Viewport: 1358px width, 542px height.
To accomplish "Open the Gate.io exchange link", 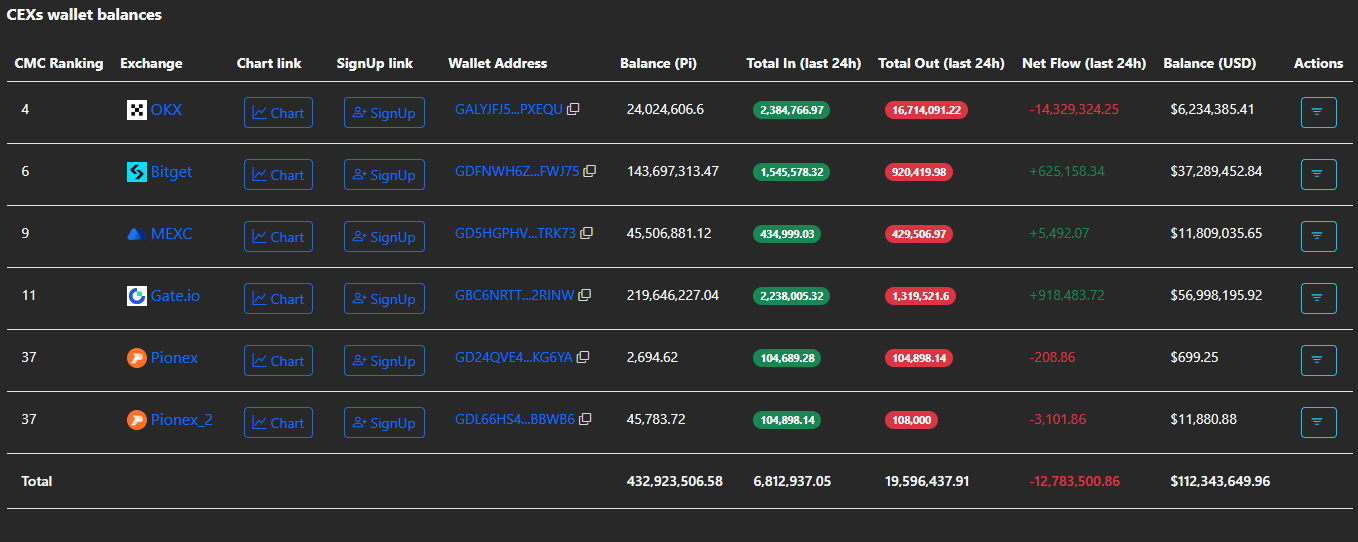I will pyautogui.click(x=175, y=296).
